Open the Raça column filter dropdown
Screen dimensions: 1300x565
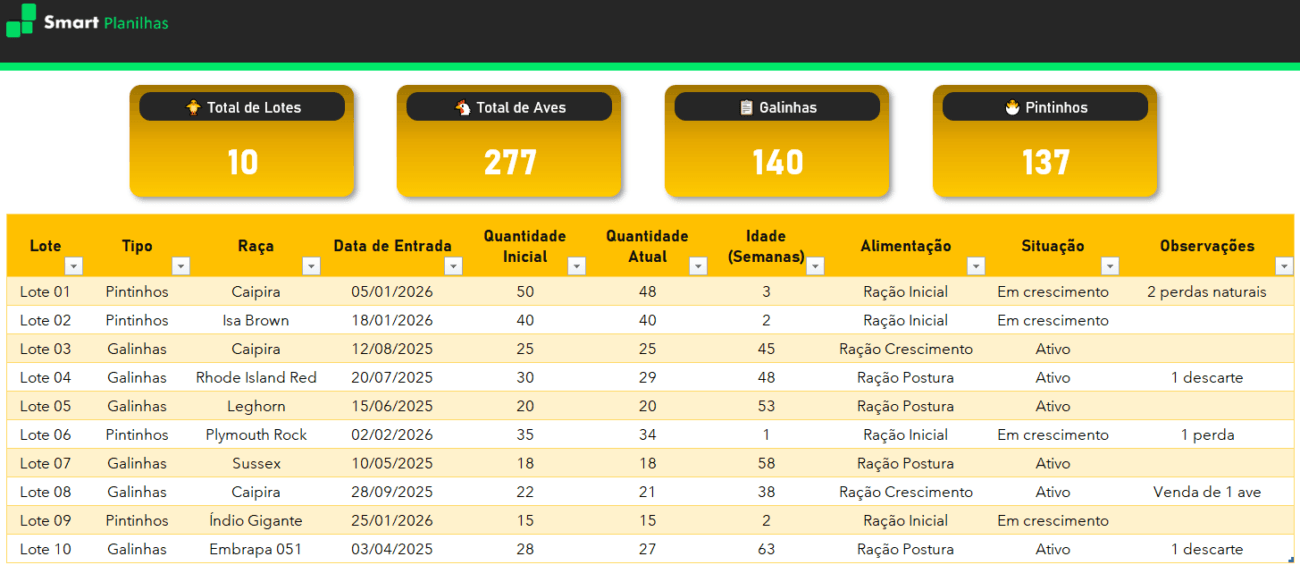click(x=311, y=266)
